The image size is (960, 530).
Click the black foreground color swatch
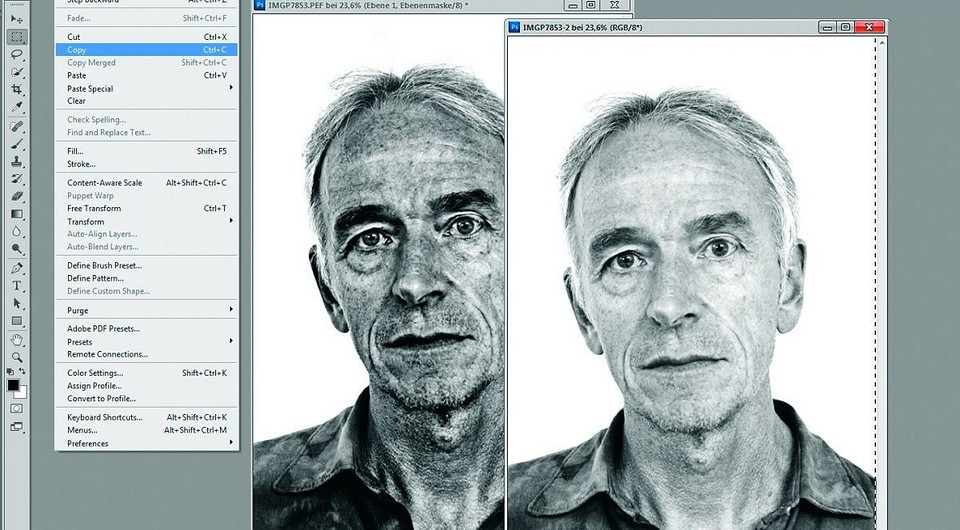tap(13, 385)
